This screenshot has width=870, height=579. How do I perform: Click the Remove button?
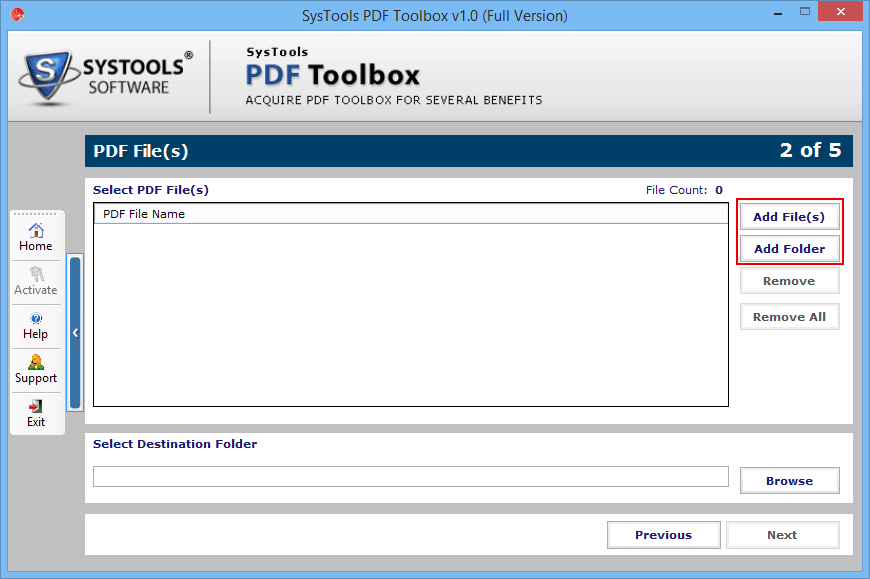(x=789, y=281)
